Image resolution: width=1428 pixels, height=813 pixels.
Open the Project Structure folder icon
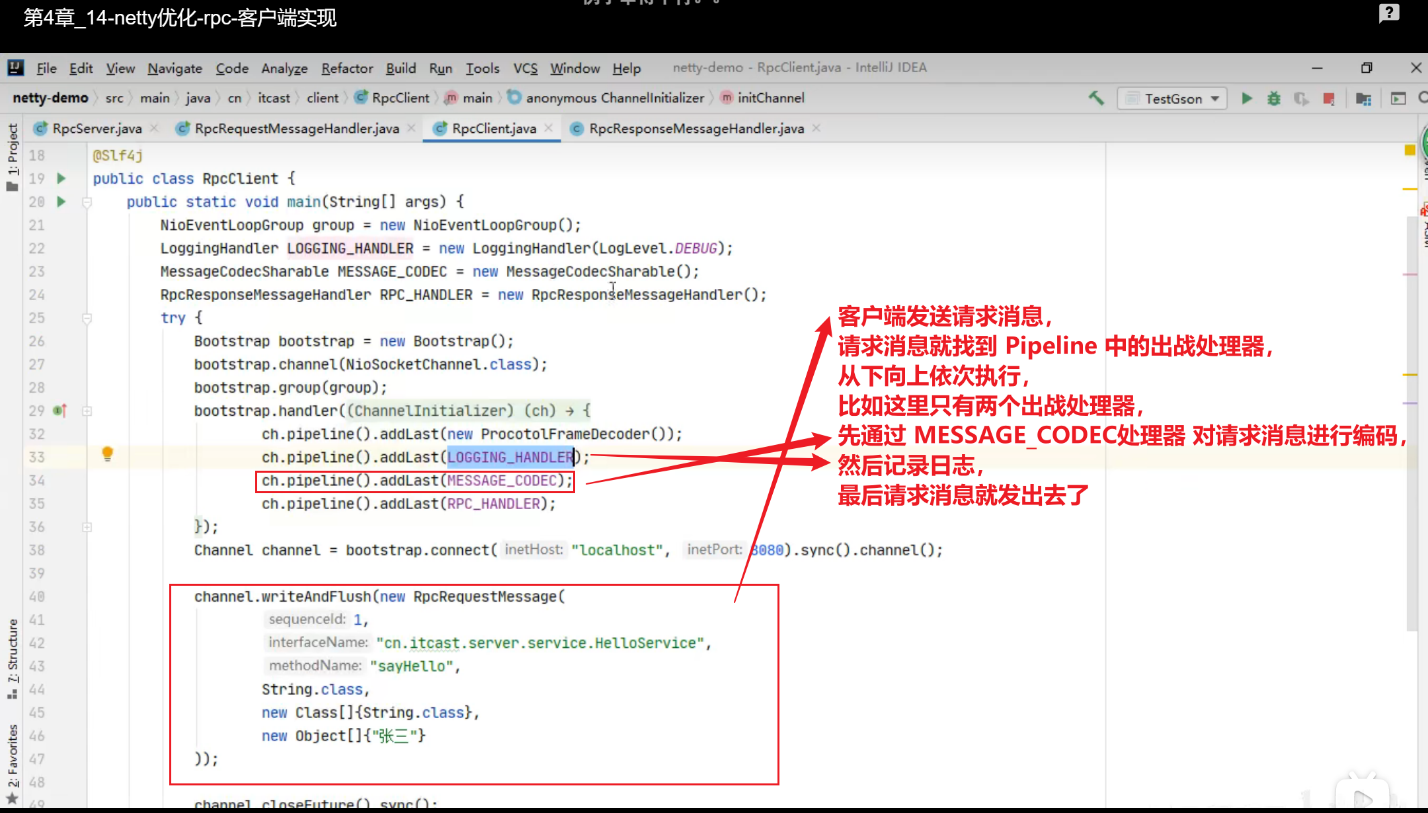[1363, 98]
